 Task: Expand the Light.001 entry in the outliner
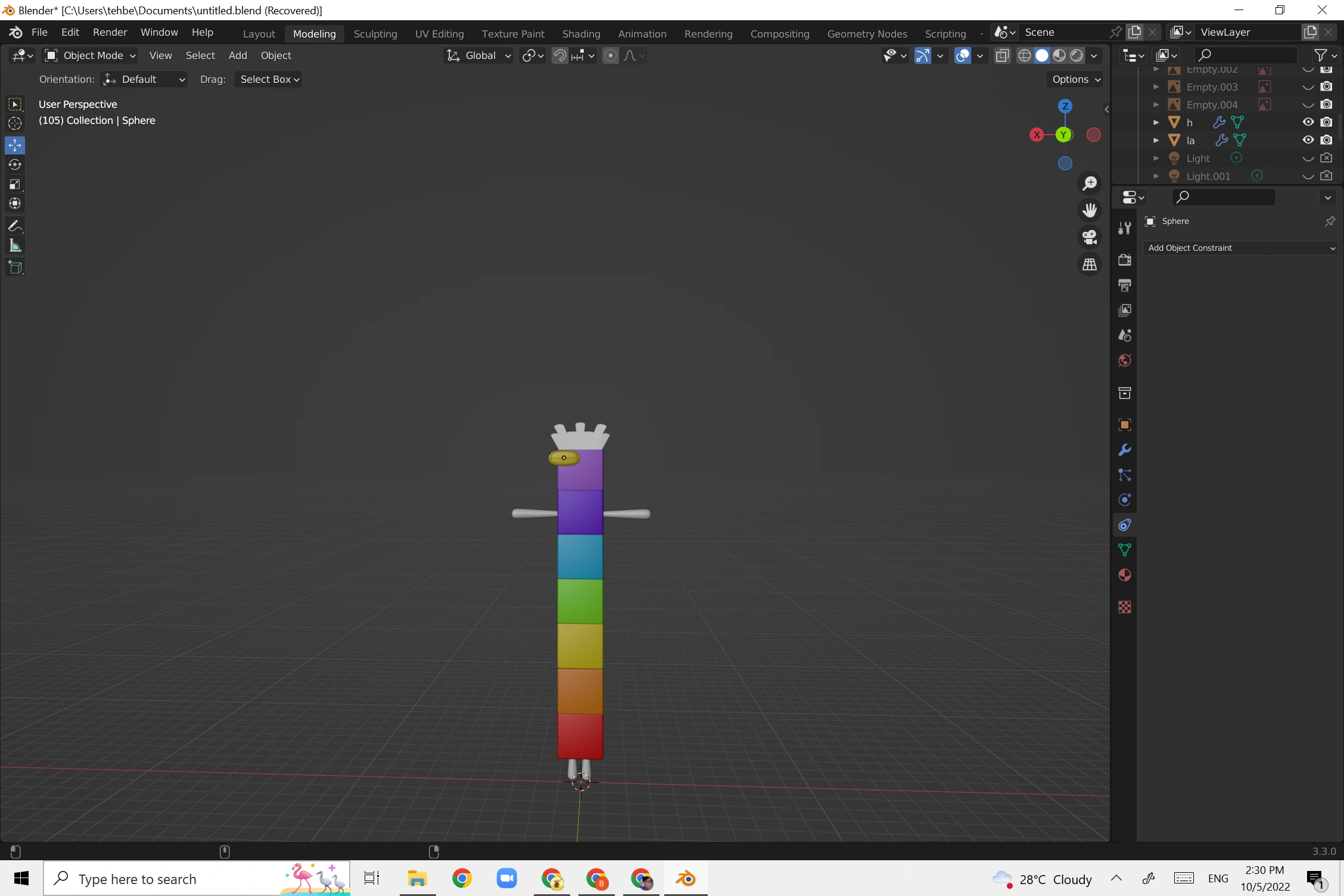click(x=1156, y=176)
